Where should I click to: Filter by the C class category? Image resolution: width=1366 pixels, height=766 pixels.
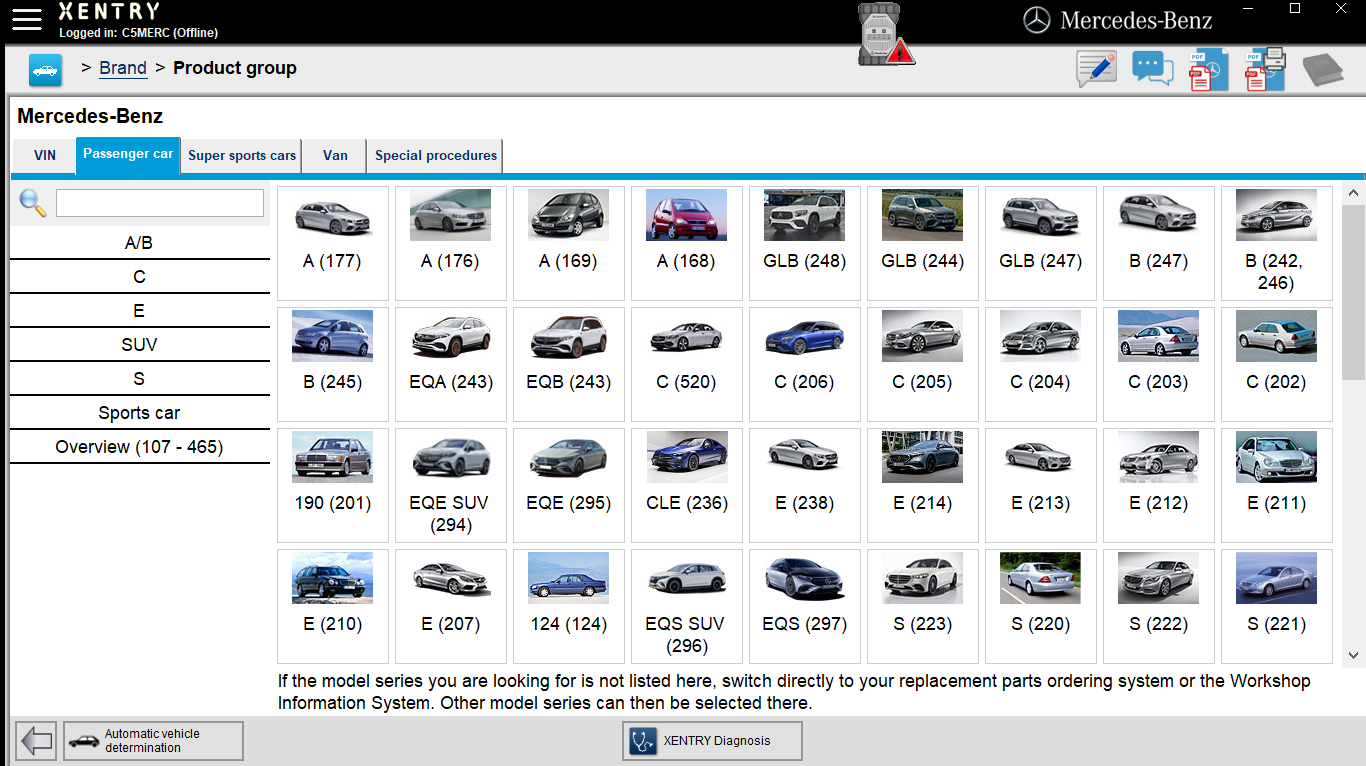[139, 277]
